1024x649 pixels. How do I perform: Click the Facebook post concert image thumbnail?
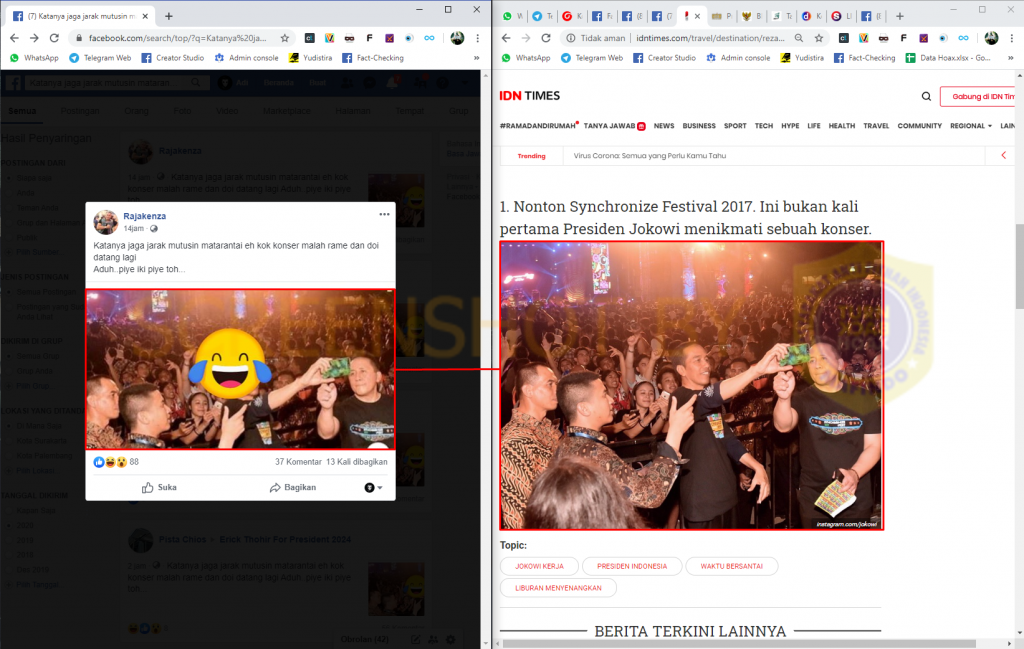pyautogui.click(x=240, y=369)
